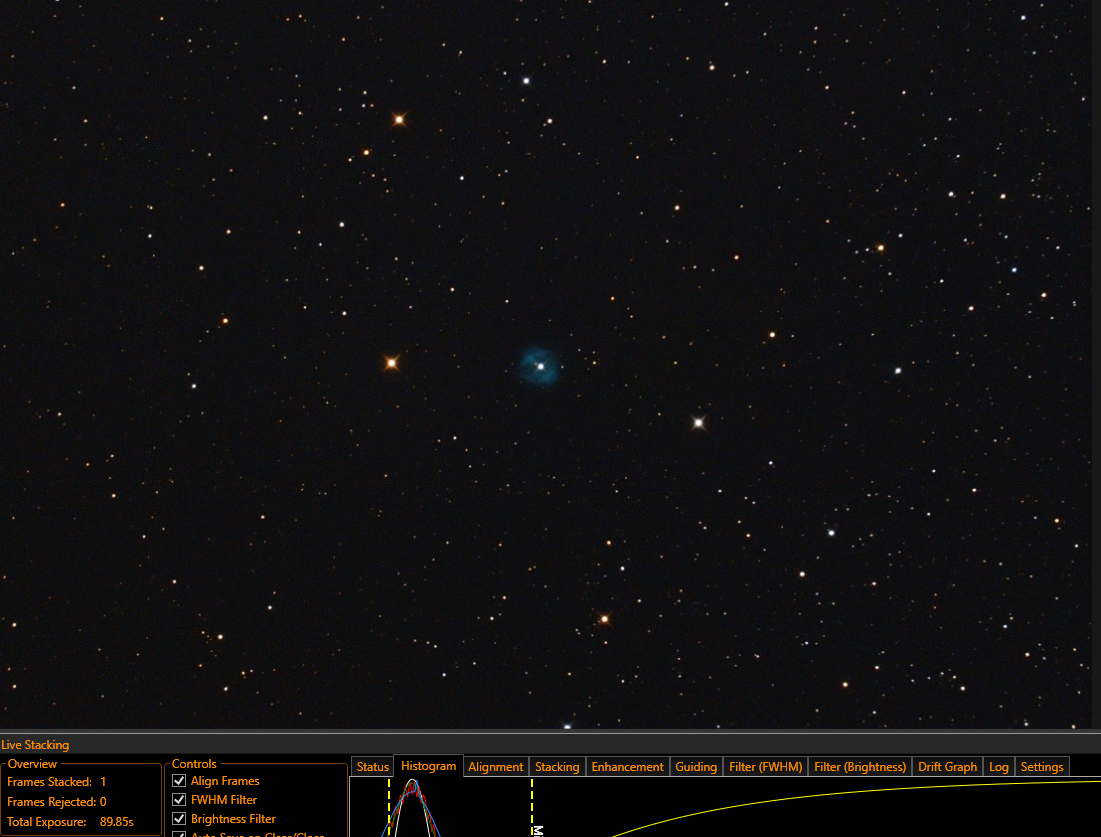Show the Drift Graph tab

pyautogui.click(x=947, y=767)
